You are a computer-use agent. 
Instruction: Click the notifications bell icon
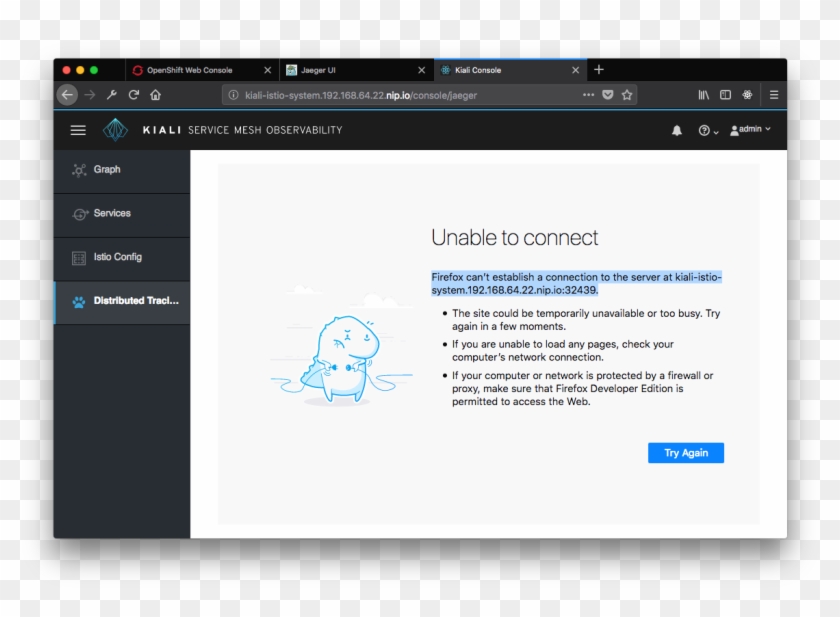pyautogui.click(x=677, y=131)
